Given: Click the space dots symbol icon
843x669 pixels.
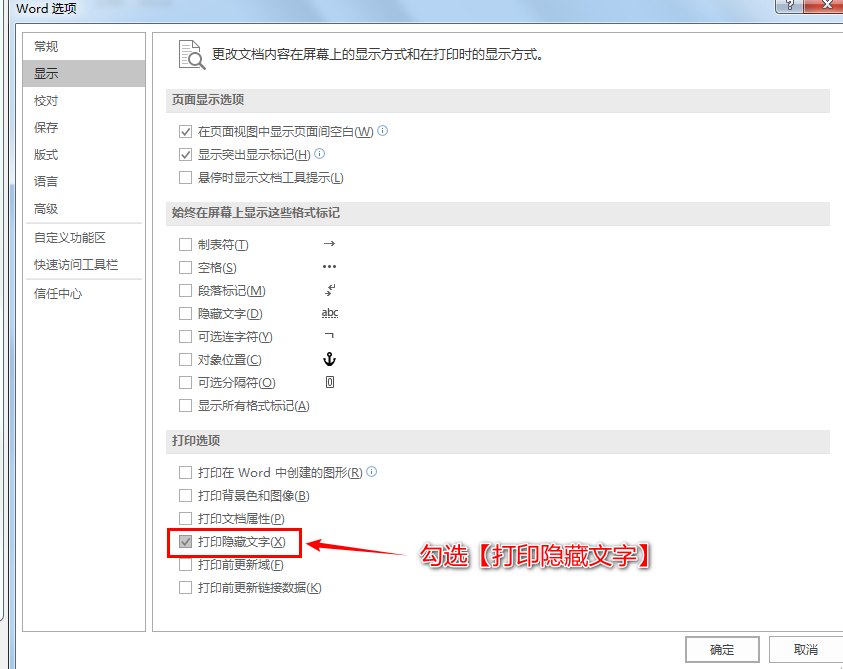Looking at the screenshot, I should tap(330, 267).
